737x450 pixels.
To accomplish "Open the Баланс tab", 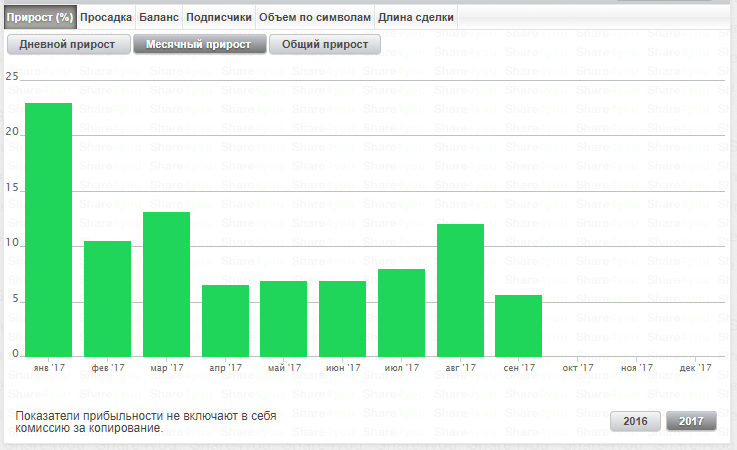I will pyautogui.click(x=159, y=17).
